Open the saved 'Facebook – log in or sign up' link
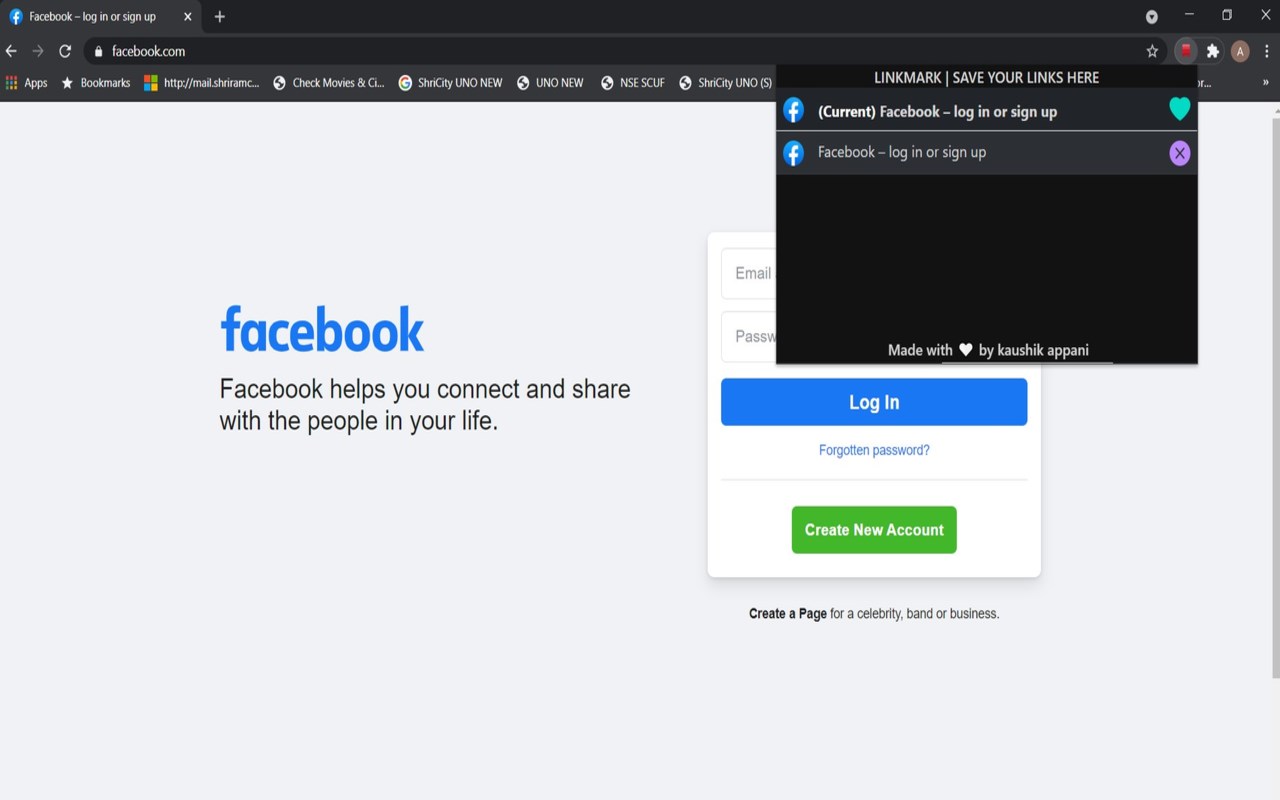 point(902,152)
